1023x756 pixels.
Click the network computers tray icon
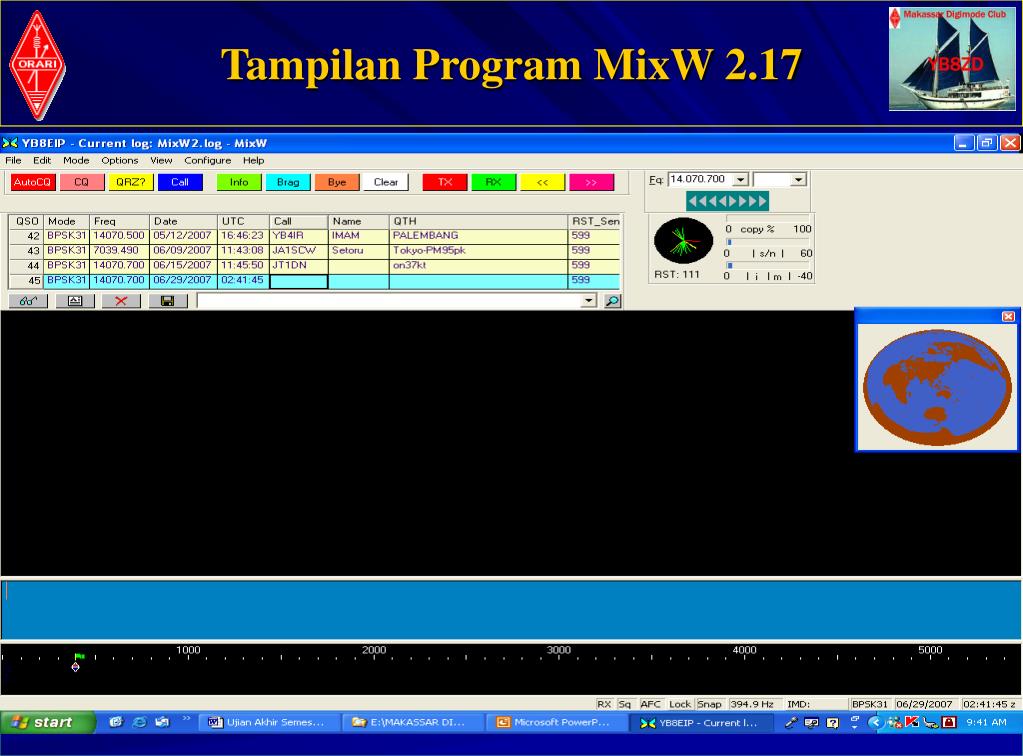click(x=812, y=722)
